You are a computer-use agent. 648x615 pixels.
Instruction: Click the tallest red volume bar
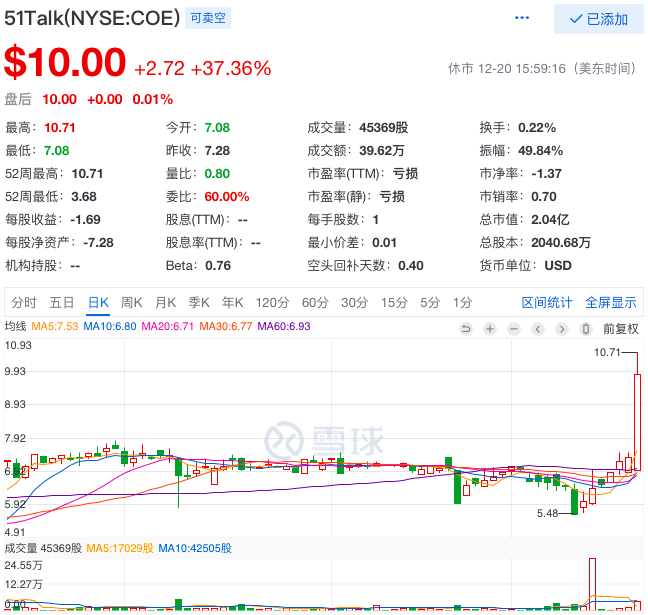pos(592,584)
